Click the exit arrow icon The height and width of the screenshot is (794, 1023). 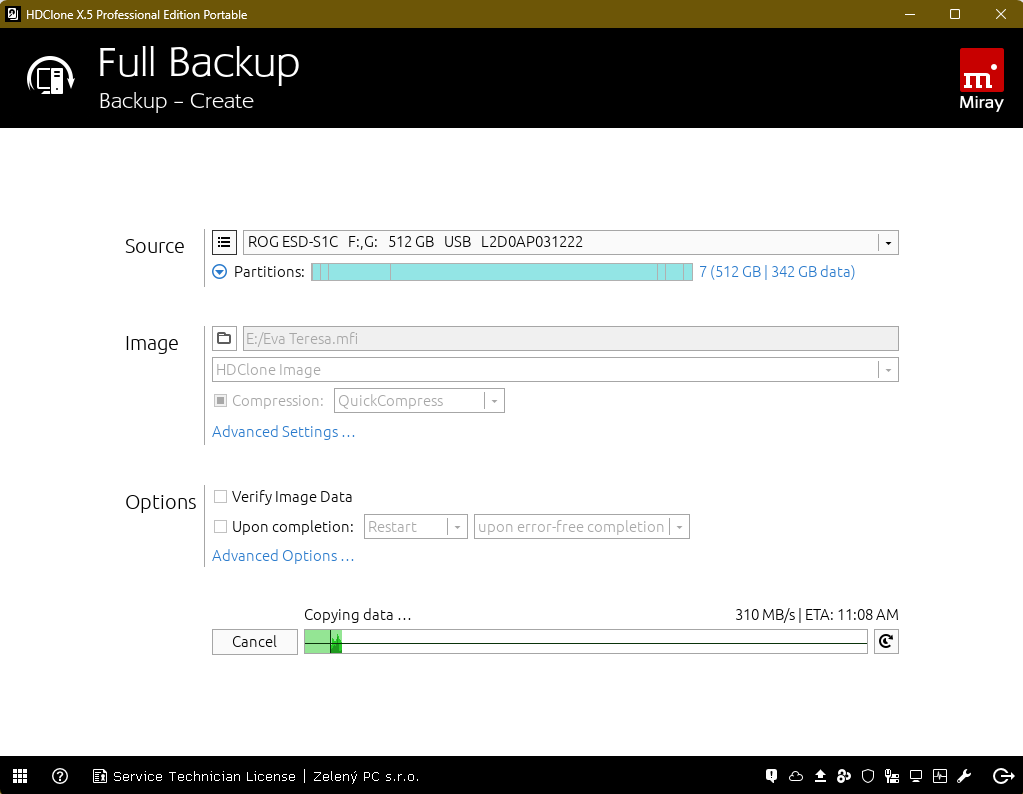point(1003,776)
